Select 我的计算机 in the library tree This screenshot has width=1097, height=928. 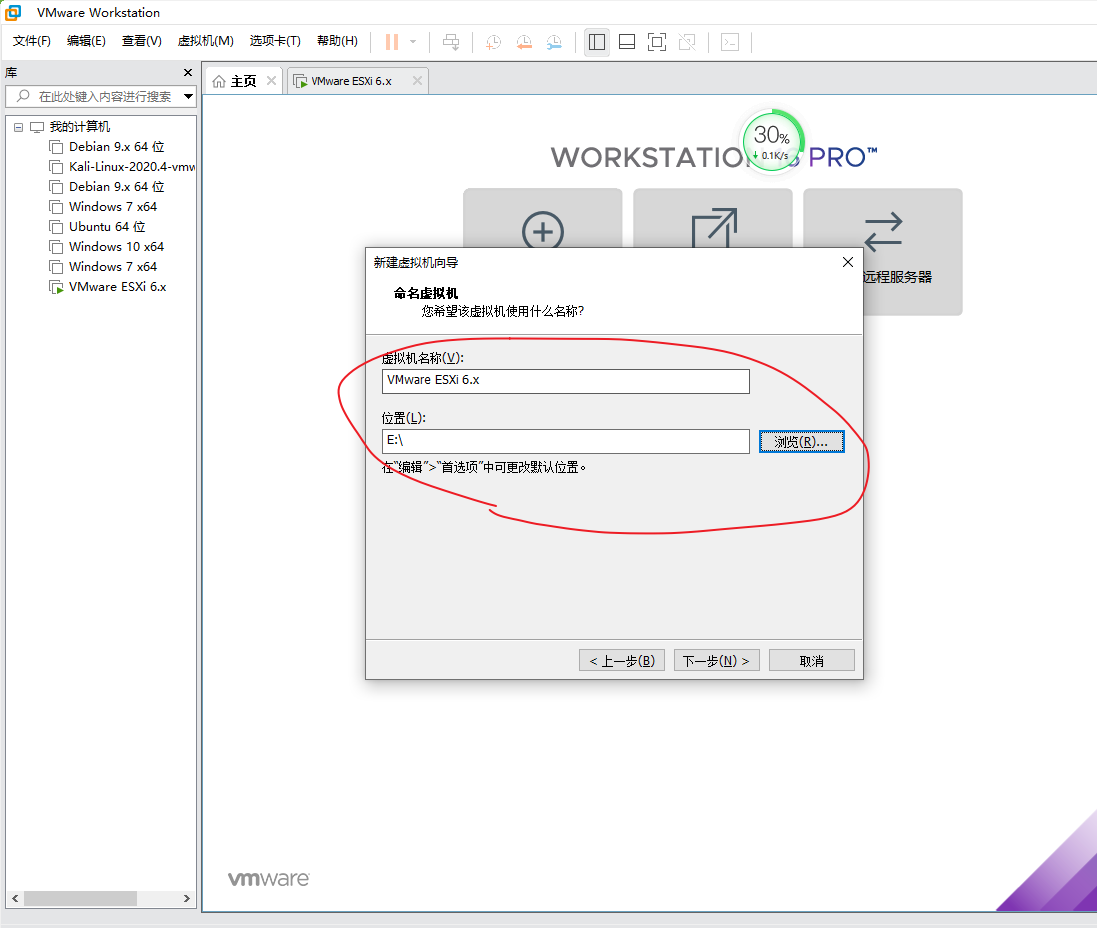click(80, 127)
